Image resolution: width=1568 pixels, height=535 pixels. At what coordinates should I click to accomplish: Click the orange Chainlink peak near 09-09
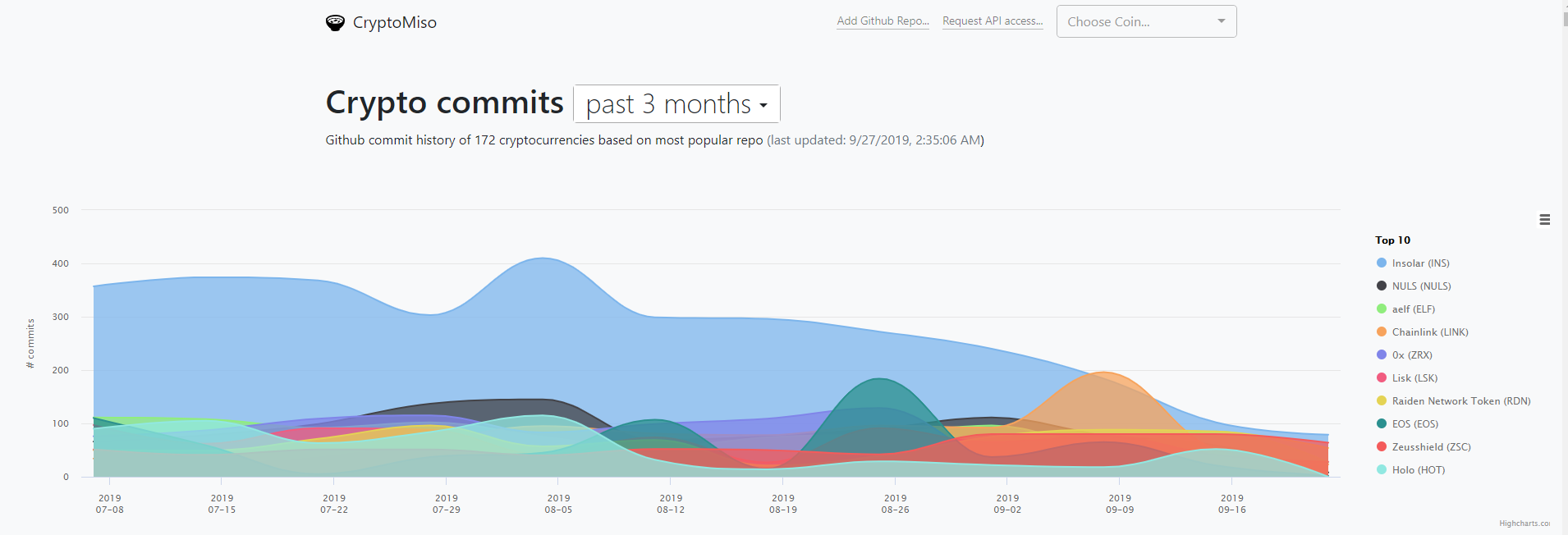point(1104,374)
